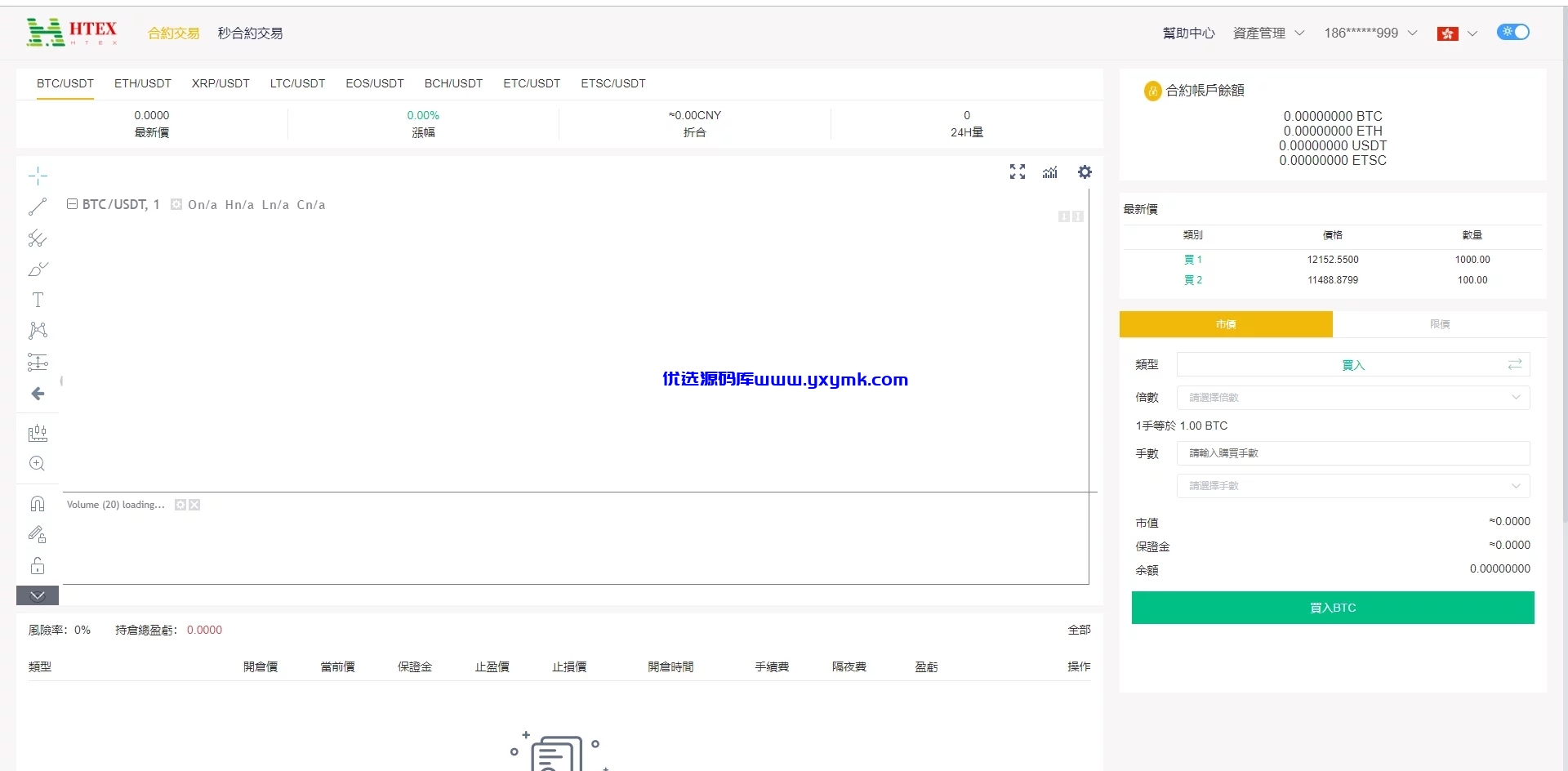
Task: Open chart settings gear
Action: (1085, 172)
